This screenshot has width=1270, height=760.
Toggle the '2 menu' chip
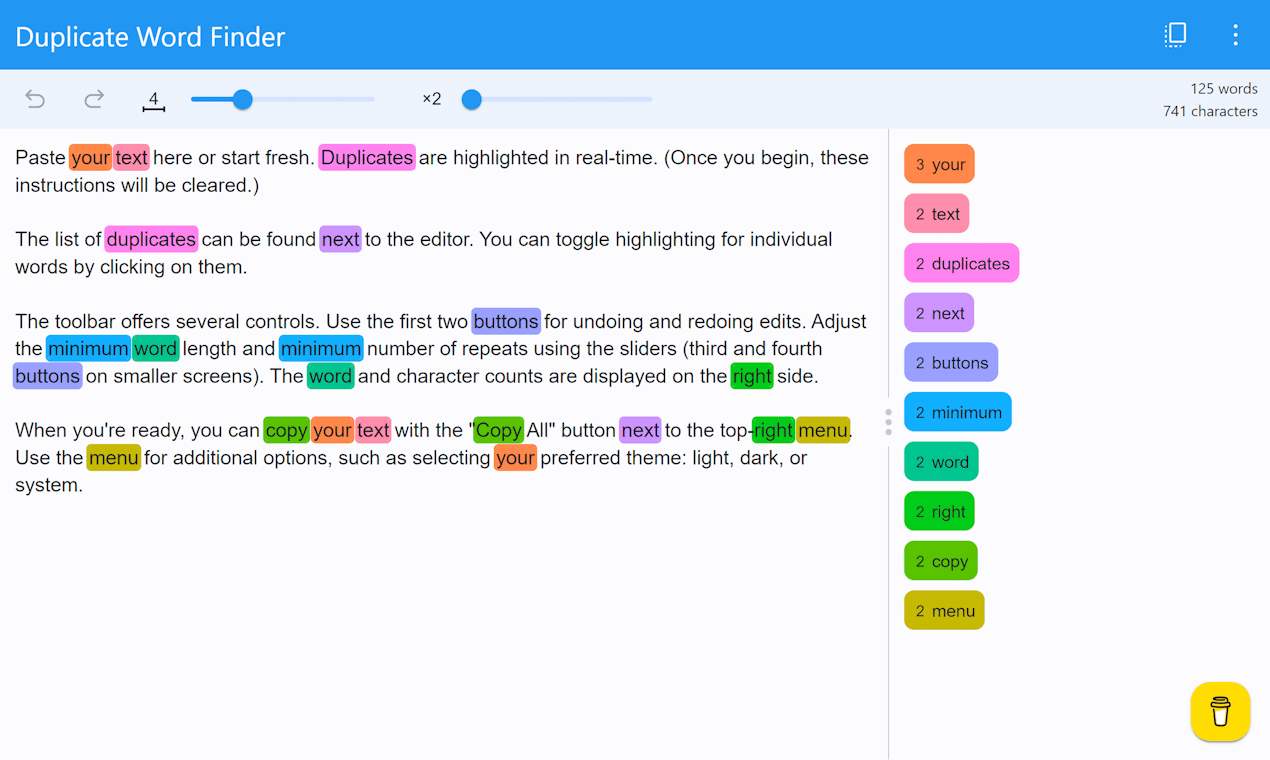coord(944,611)
